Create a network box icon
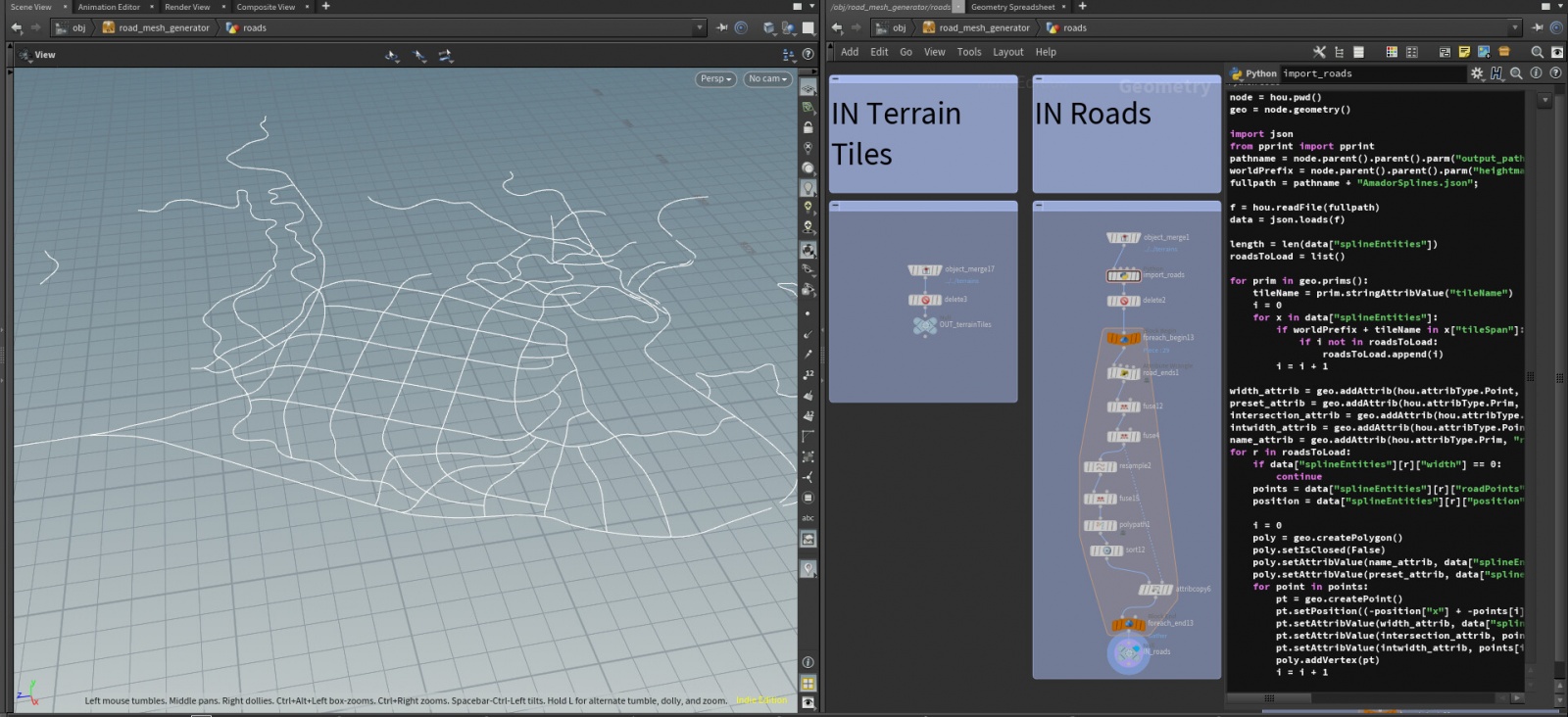Screen dimensions: 1568x717 pos(1445,52)
